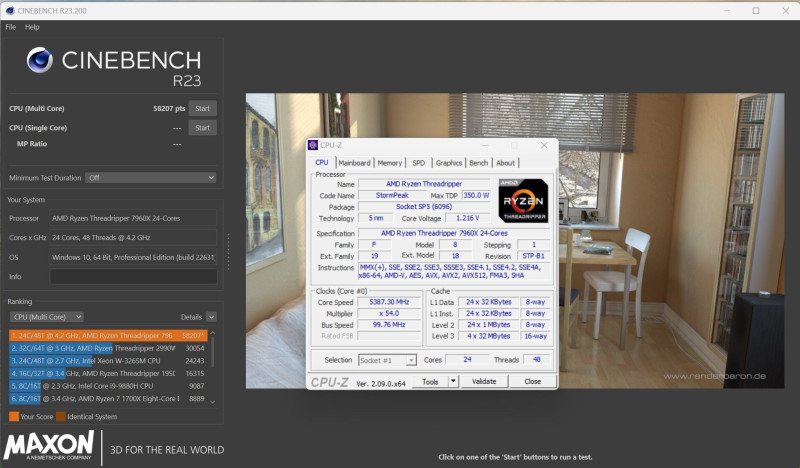Image resolution: width=800 pixels, height=468 pixels.
Task: Click the Identical System legend swatch
Action: [x=61, y=416]
